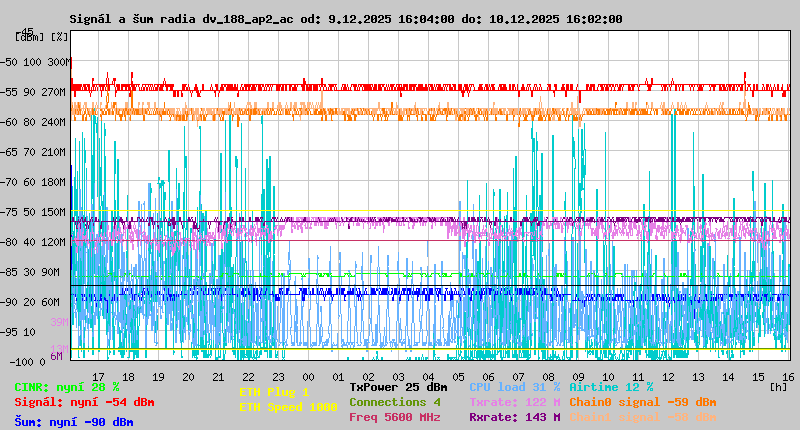The image size is (800, 430).
Task: Select the Txrate 122 M legend label
Action: tap(514, 402)
